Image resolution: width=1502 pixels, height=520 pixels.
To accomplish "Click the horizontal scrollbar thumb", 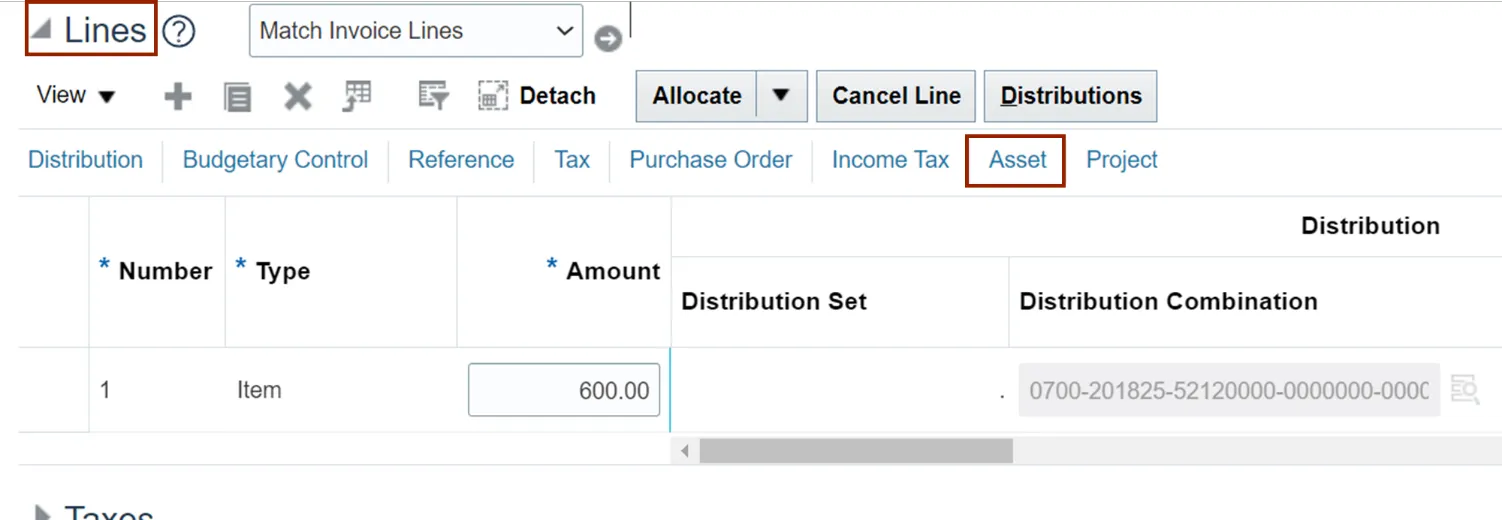I will pos(856,451).
